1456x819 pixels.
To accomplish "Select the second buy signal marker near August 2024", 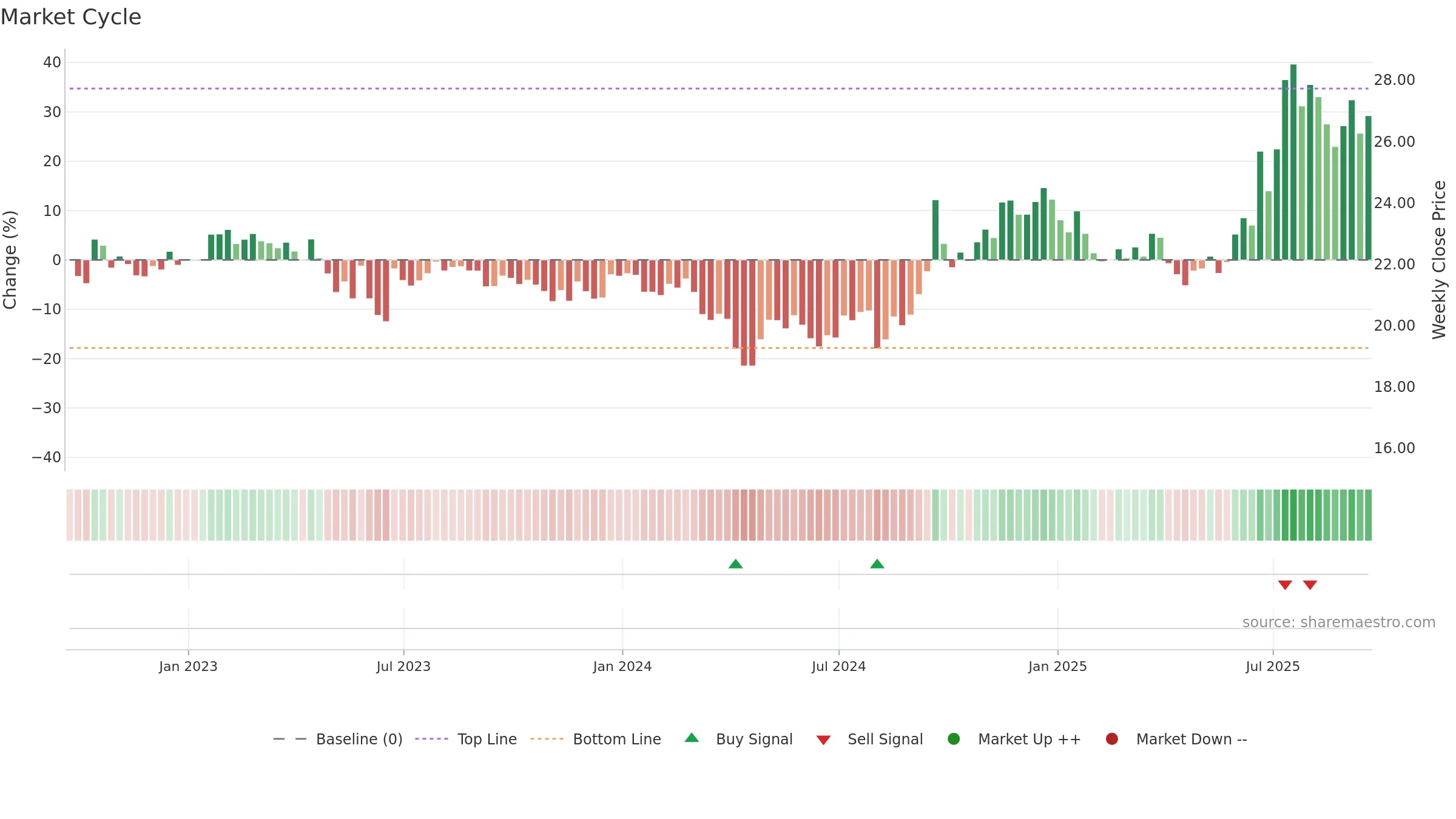I will point(877,564).
